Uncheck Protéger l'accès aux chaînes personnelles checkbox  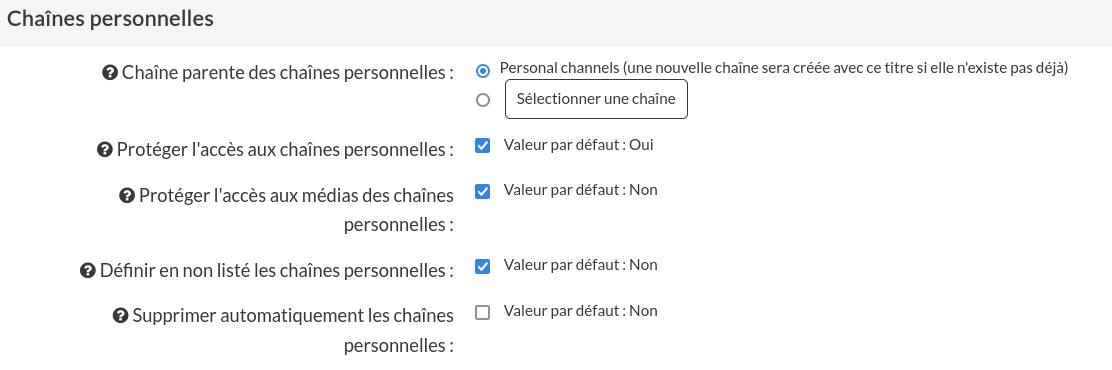[482, 145]
